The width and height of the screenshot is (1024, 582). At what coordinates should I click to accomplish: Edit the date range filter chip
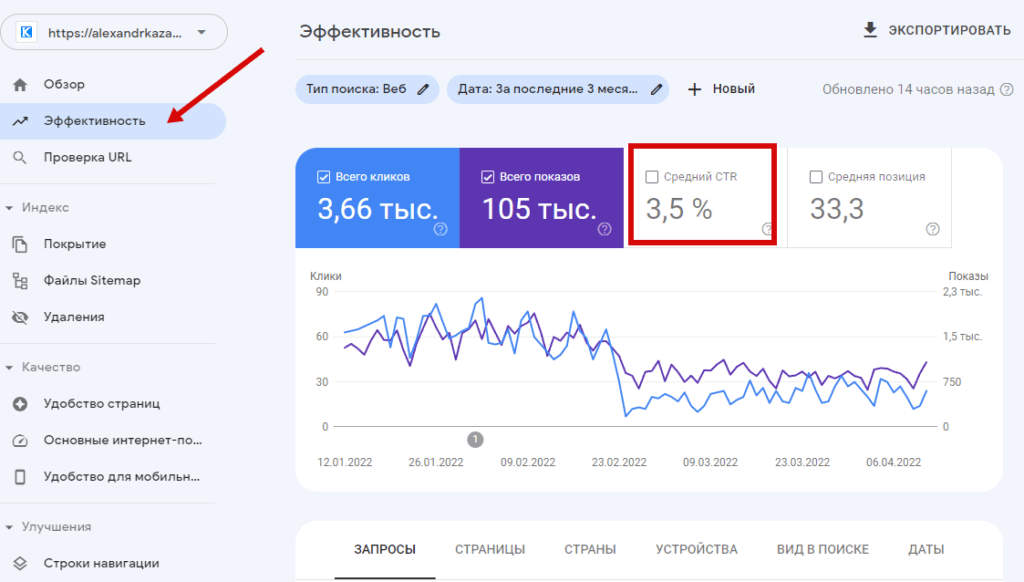tap(558, 89)
